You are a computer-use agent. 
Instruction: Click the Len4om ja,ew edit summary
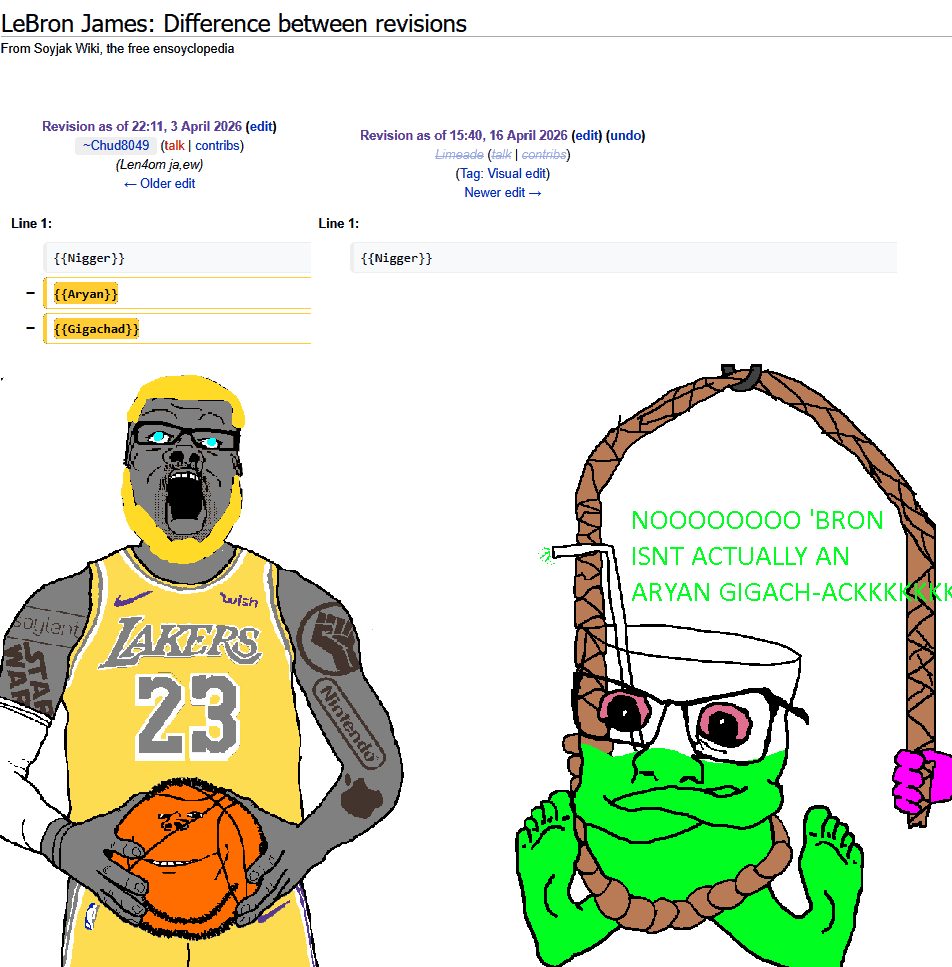159,165
